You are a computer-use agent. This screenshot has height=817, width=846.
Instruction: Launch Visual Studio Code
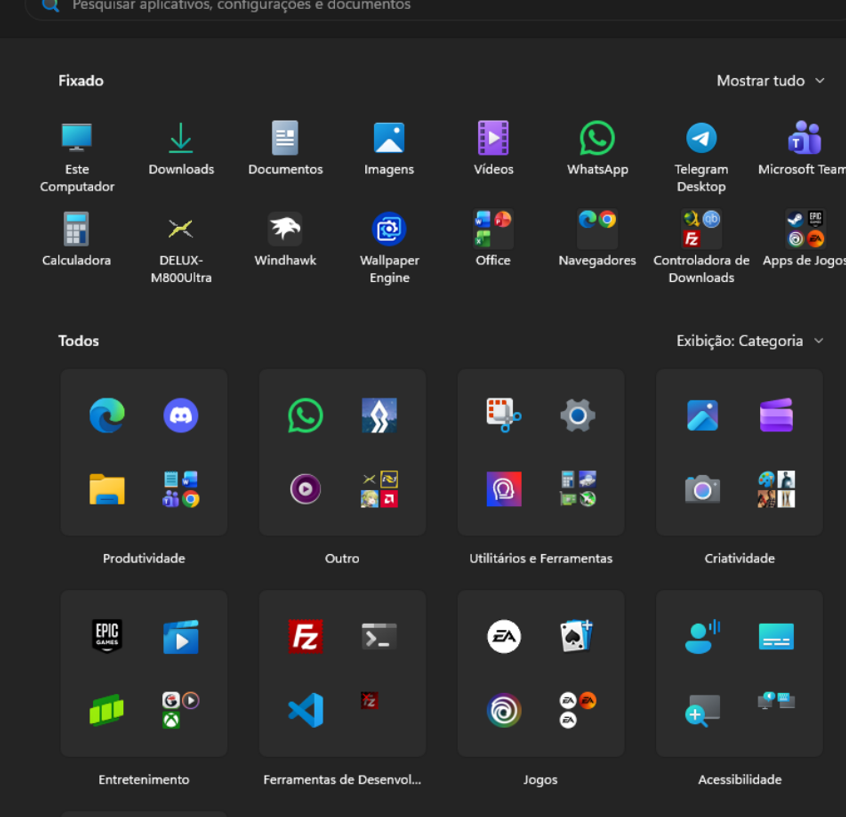tap(305, 710)
